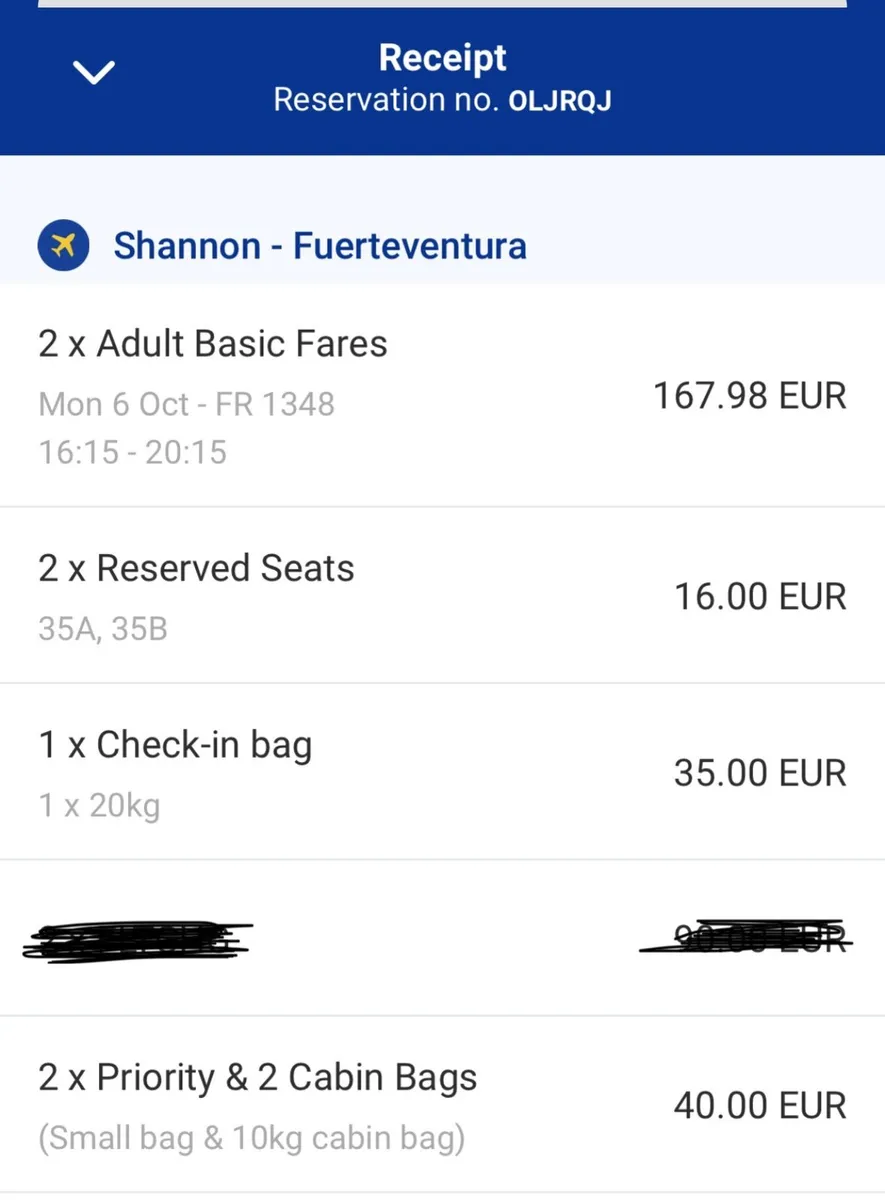Tap the 35.00 EUR bag price
This screenshot has height=1200, width=885.
(x=760, y=773)
